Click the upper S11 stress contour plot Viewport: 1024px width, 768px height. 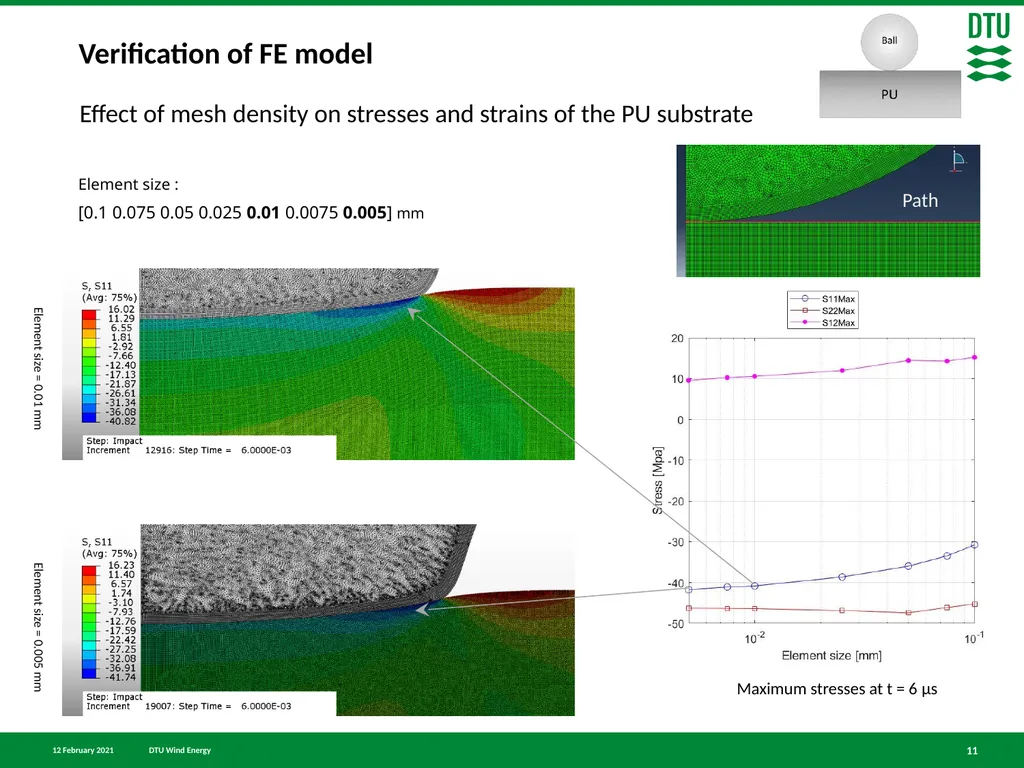pos(319,364)
